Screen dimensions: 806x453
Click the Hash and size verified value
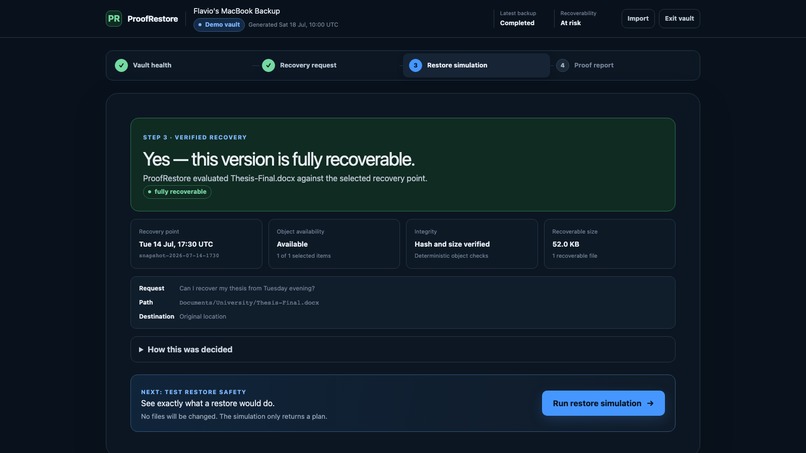pyautogui.click(x=452, y=244)
